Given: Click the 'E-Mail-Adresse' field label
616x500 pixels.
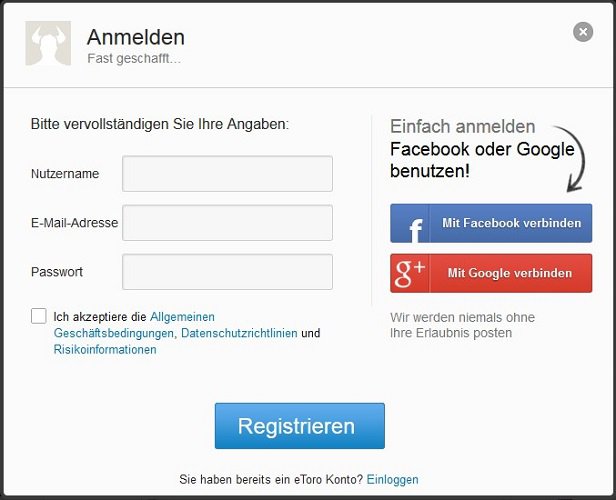Looking at the screenshot, I should [x=74, y=223].
